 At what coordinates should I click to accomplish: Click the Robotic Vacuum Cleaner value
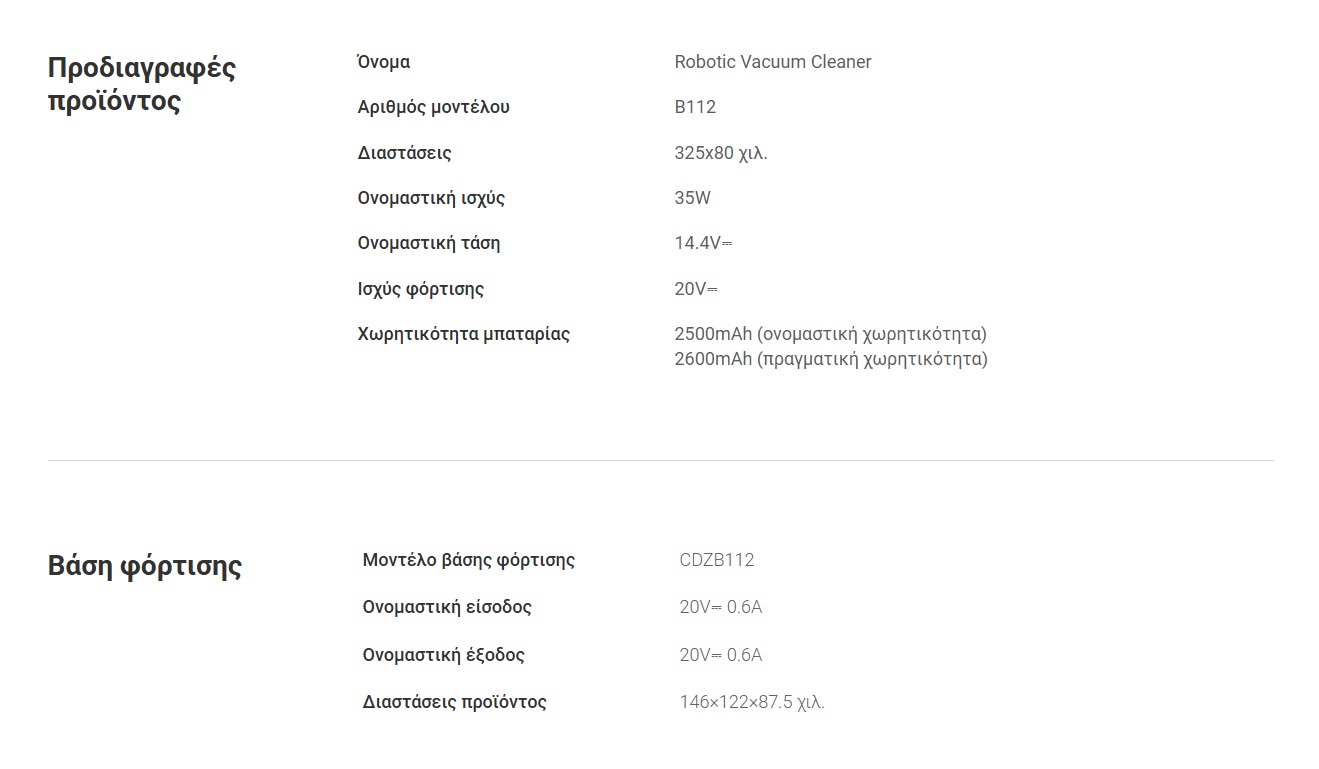pos(773,62)
